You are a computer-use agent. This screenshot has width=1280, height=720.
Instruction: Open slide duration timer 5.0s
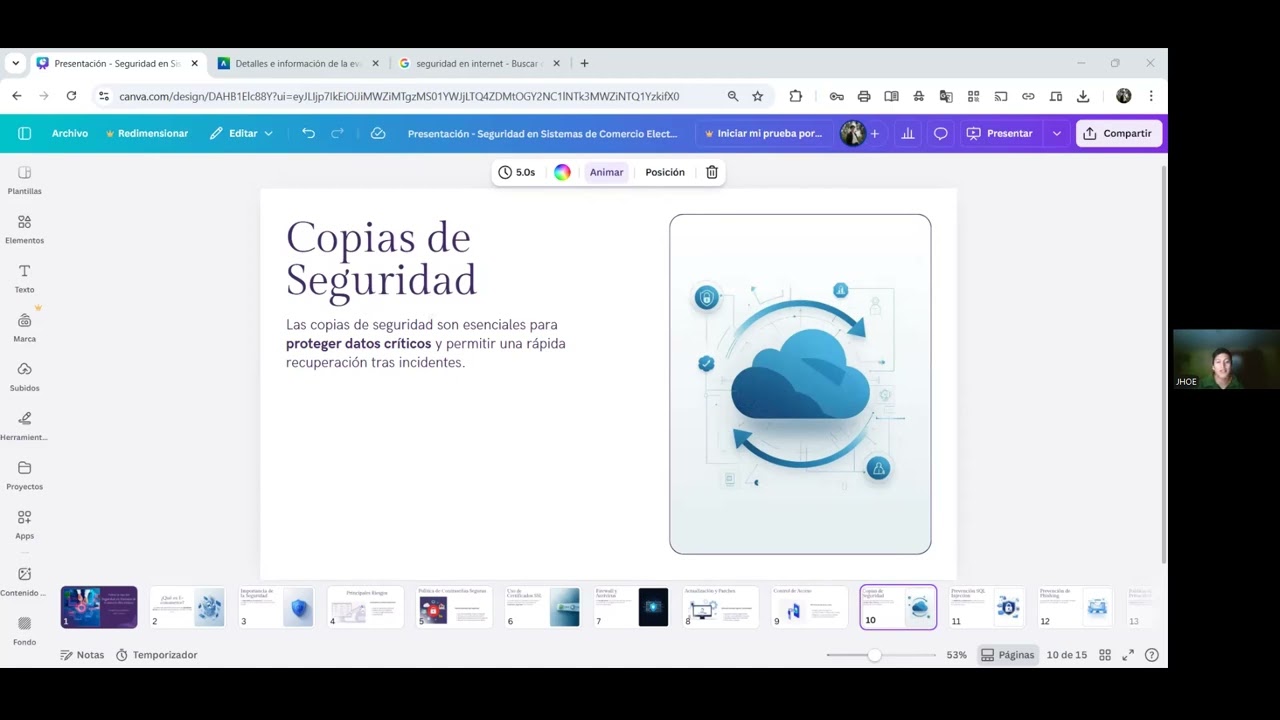tap(517, 172)
